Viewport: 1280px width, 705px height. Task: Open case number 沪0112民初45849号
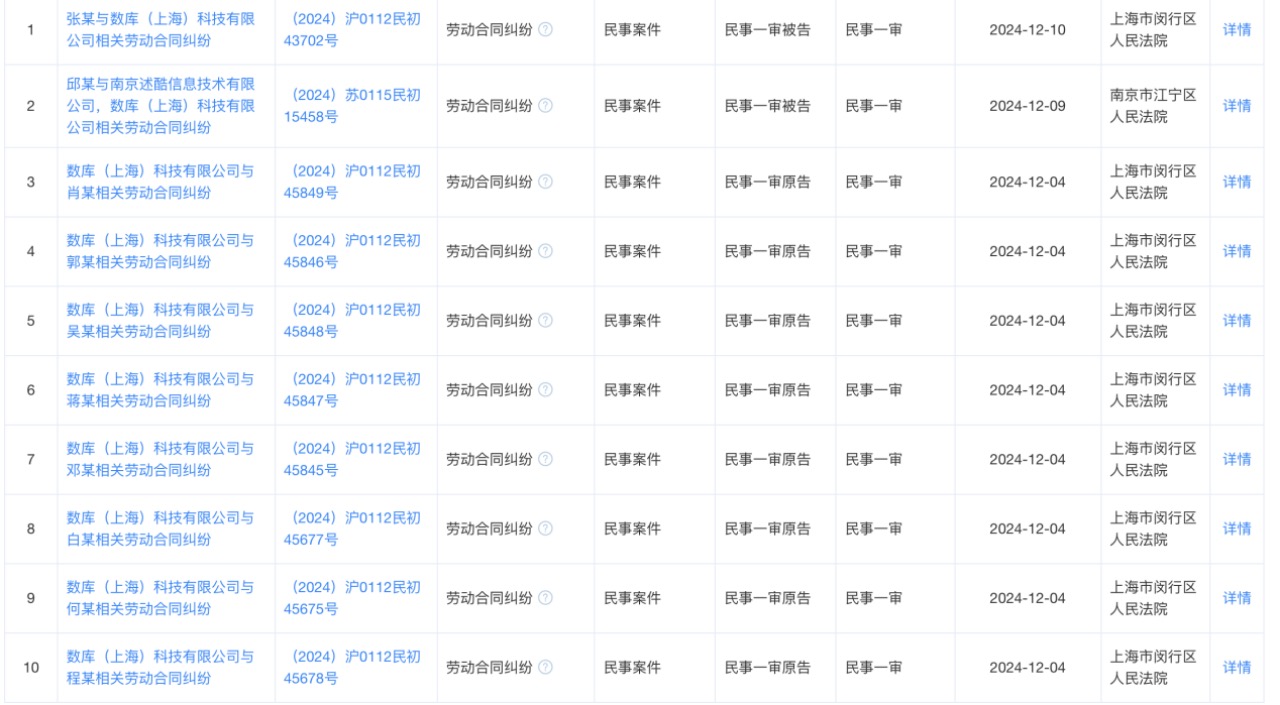tap(352, 182)
